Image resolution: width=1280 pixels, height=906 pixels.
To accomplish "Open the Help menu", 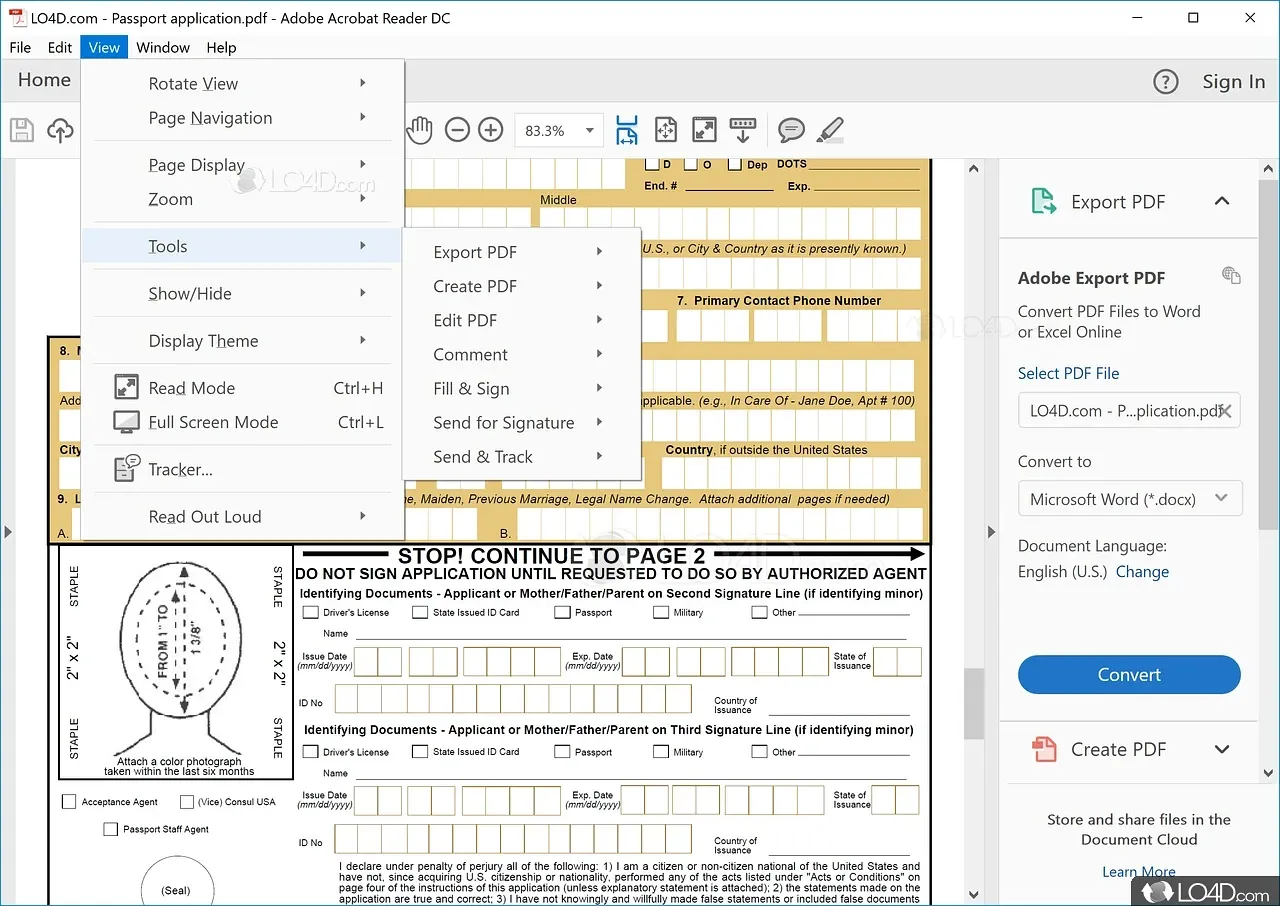I will pyautogui.click(x=221, y=47).
